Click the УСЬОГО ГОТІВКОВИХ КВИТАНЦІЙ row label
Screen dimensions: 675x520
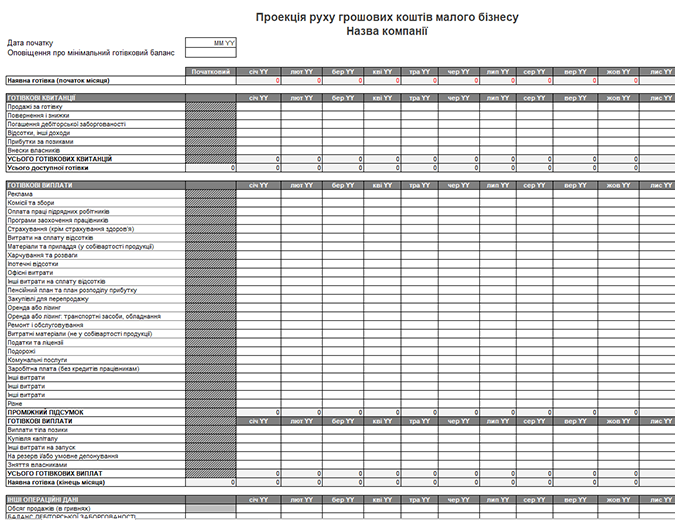point(59,159)
